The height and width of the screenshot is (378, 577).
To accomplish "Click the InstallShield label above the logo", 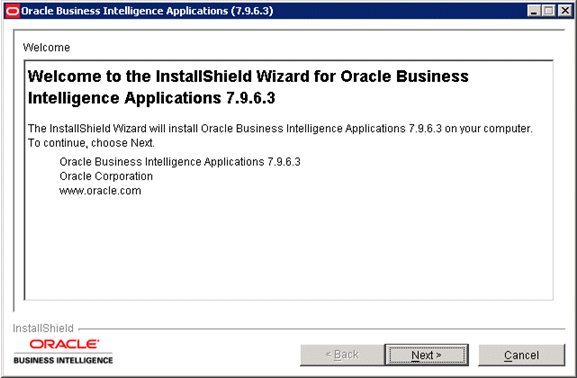I will tap(43, 328).
